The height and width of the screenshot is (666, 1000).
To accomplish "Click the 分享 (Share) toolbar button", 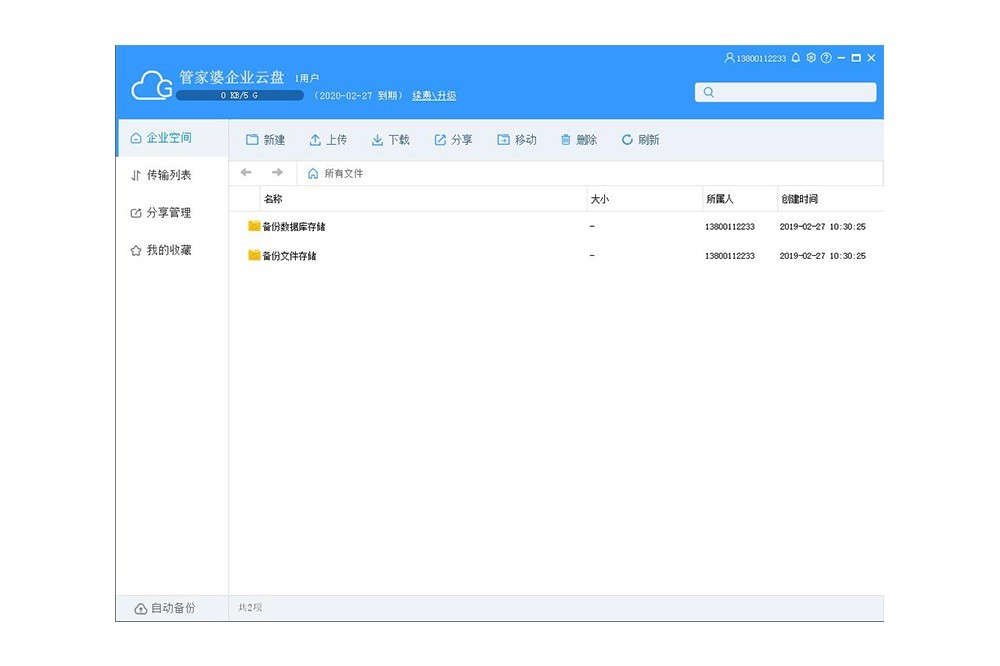I will [x=453, y=140].
